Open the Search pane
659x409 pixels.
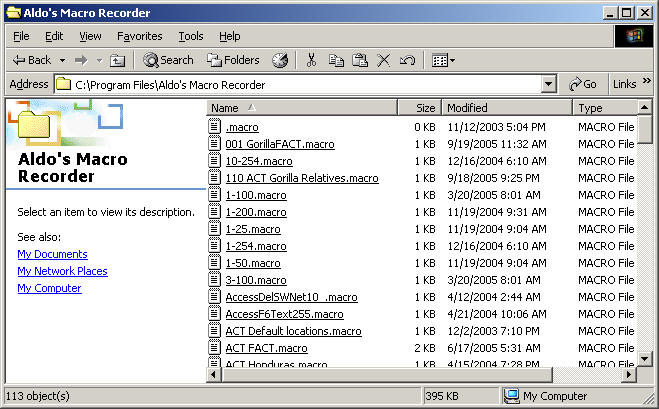click(x=168, y=61)
